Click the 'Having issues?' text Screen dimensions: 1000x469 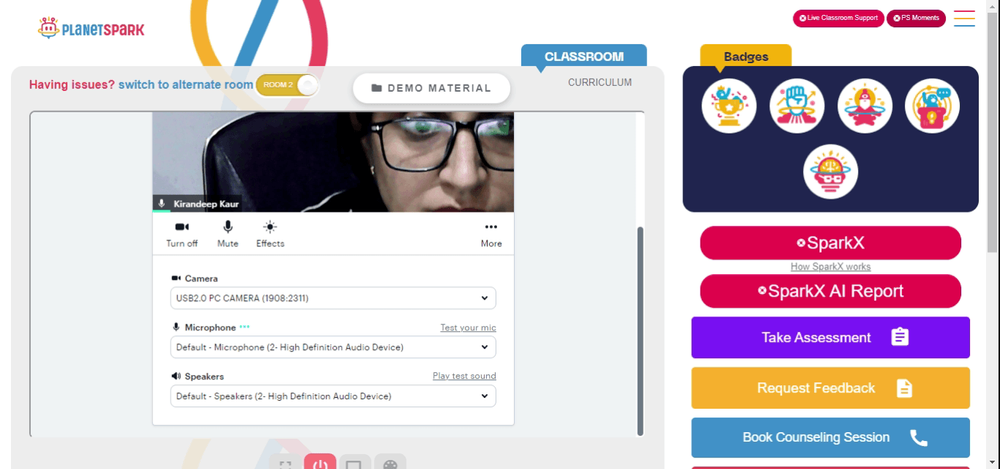72,84
